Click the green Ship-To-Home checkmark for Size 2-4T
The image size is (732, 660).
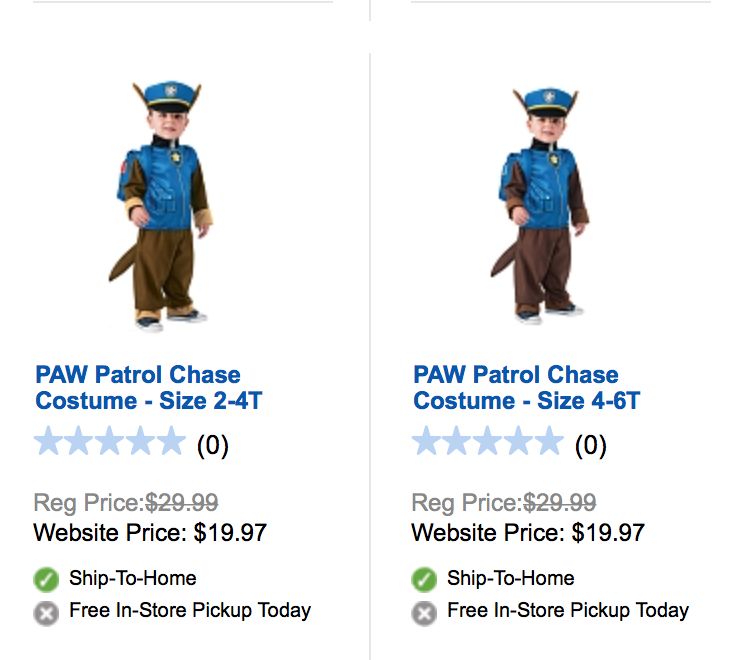click(46, 580)
